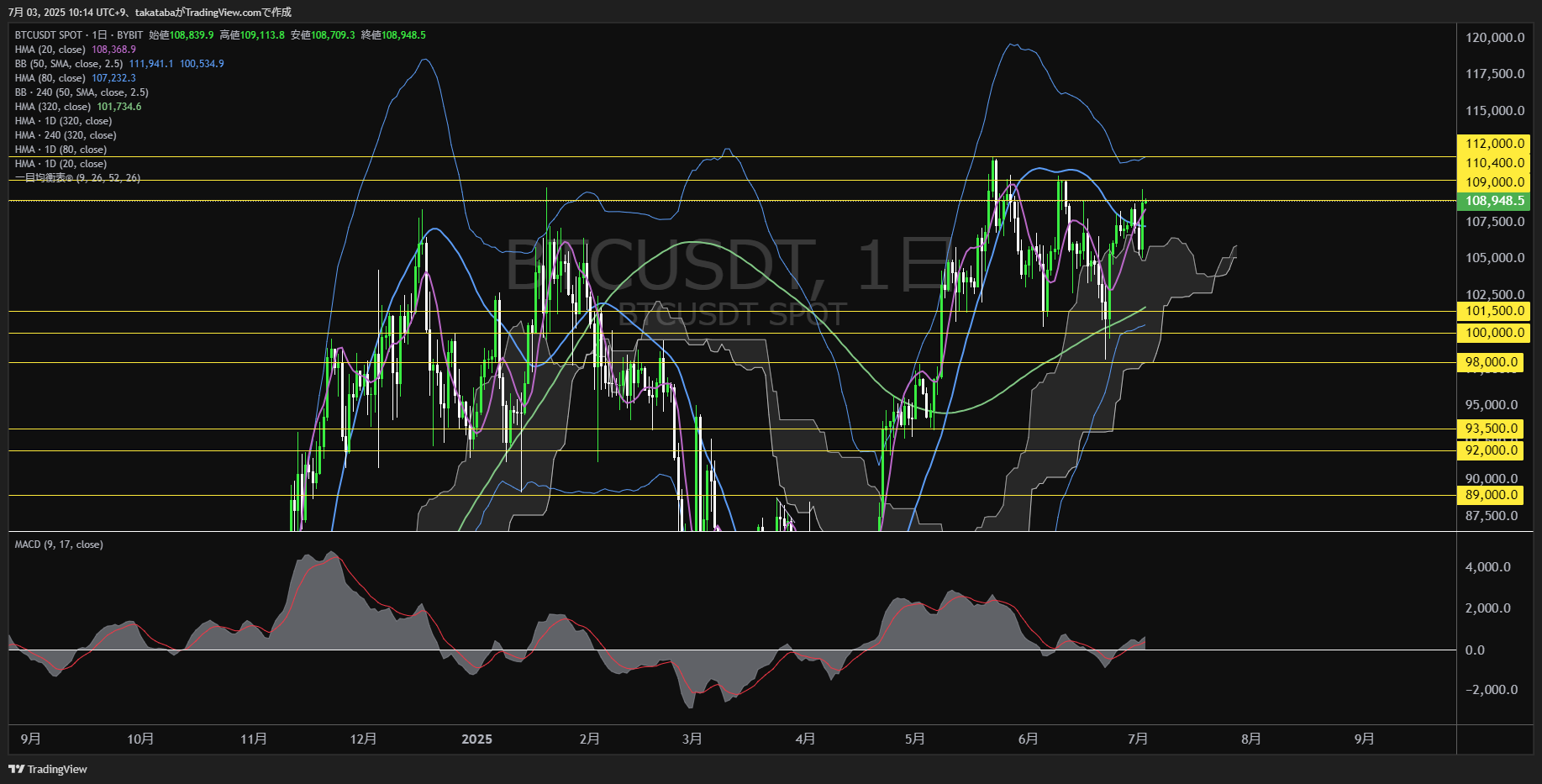1542x784 pixels.
Task: Click the 95,000.0 price axis tick
Action: tap(1492, 405)
